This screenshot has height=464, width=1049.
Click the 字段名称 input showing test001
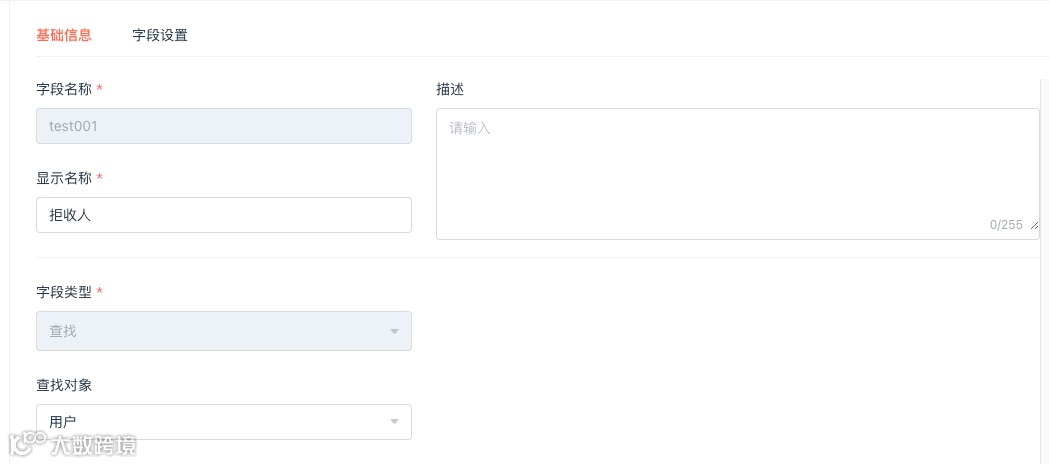tap(223, 126)
